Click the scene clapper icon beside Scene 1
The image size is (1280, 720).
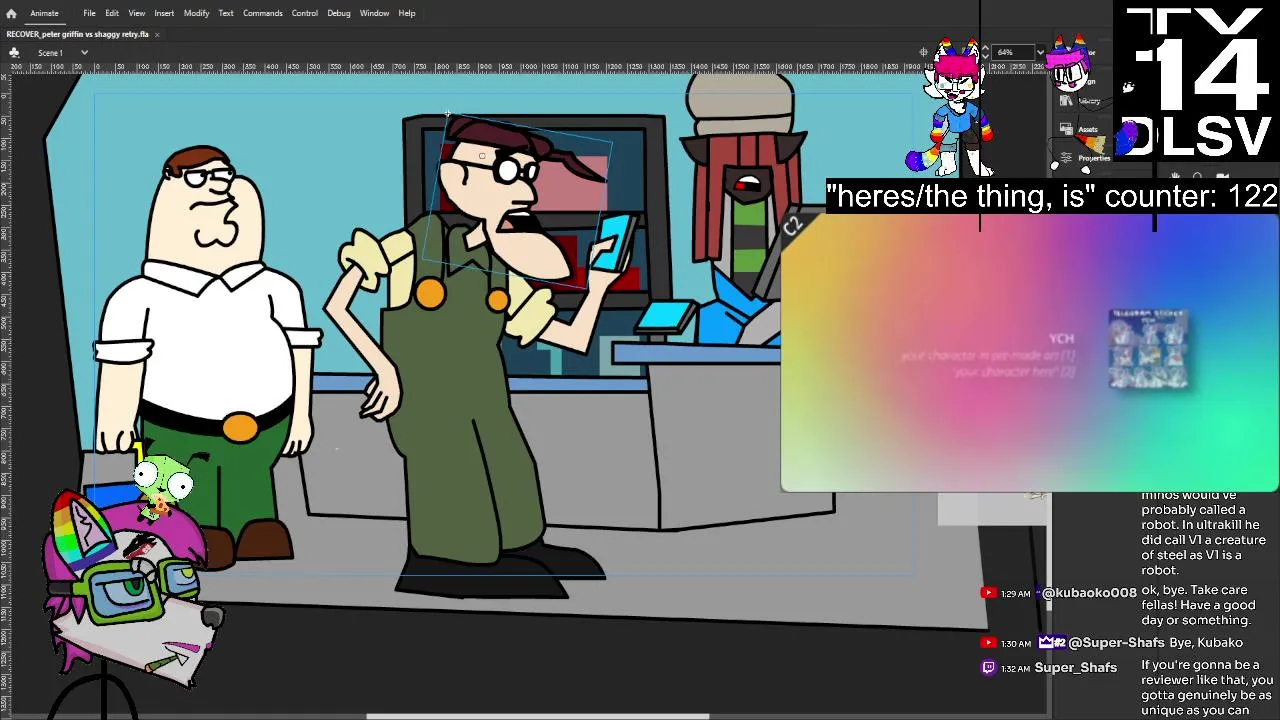15,52
